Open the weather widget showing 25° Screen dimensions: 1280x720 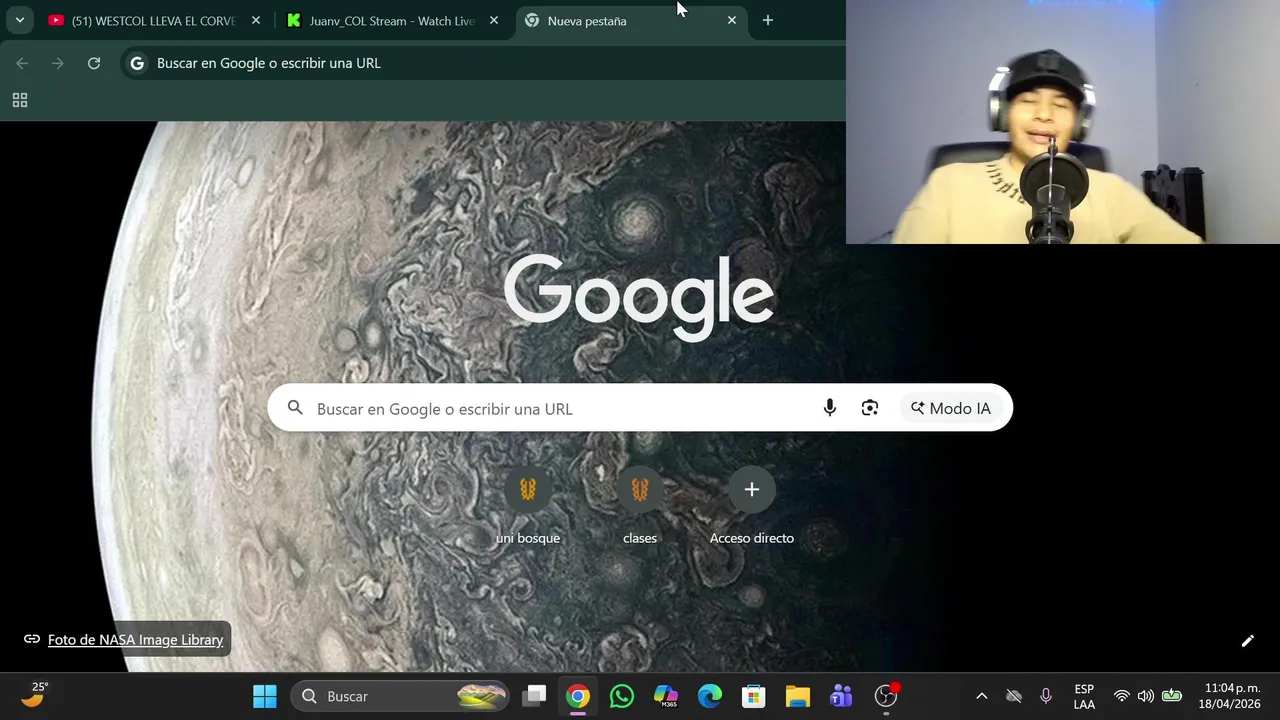[x=35, y=695]
